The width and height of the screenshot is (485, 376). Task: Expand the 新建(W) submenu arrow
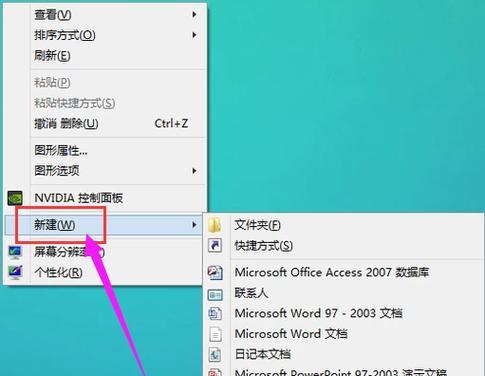click(194, 225)
